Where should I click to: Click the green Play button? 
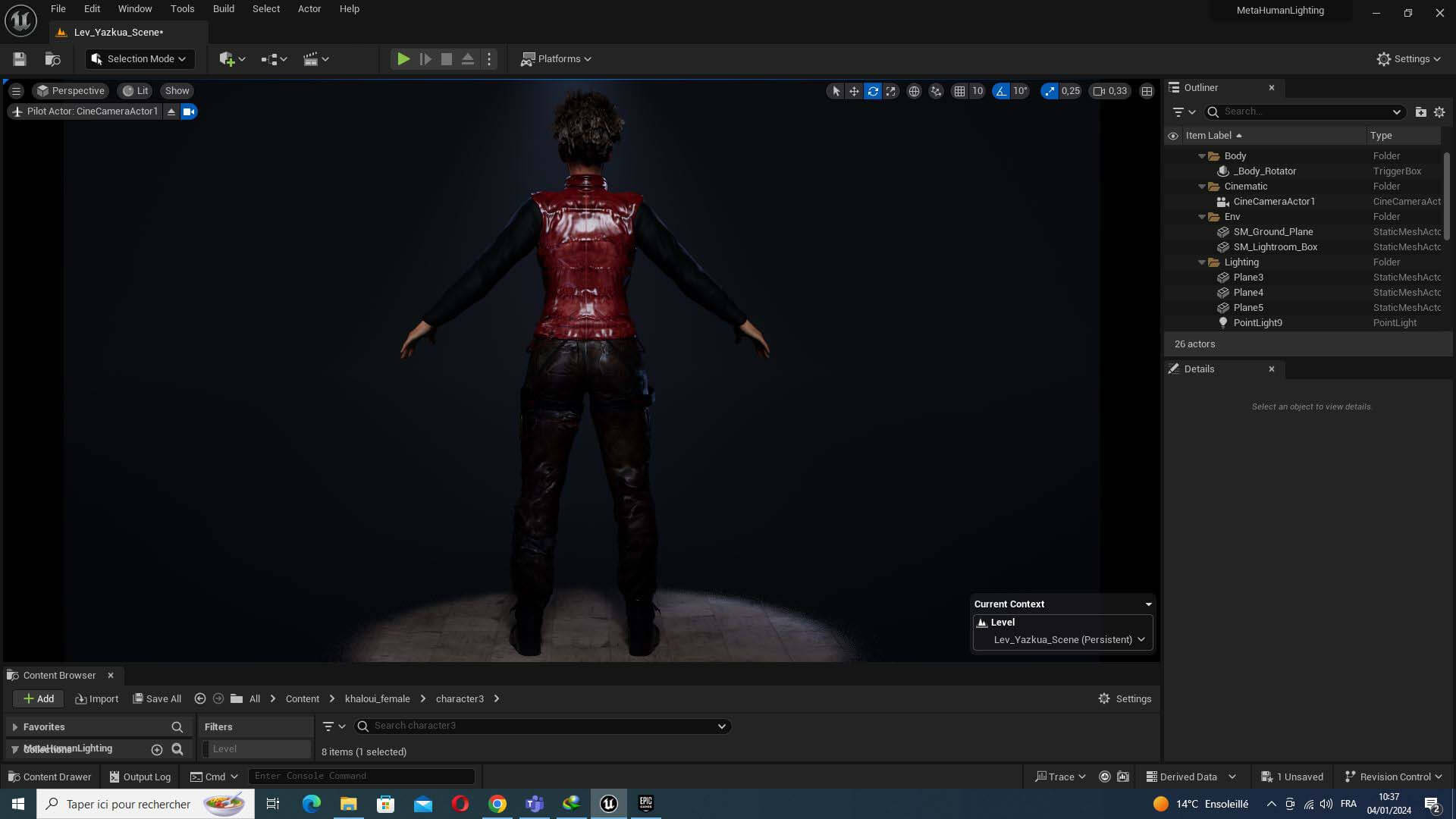(403, 59)
